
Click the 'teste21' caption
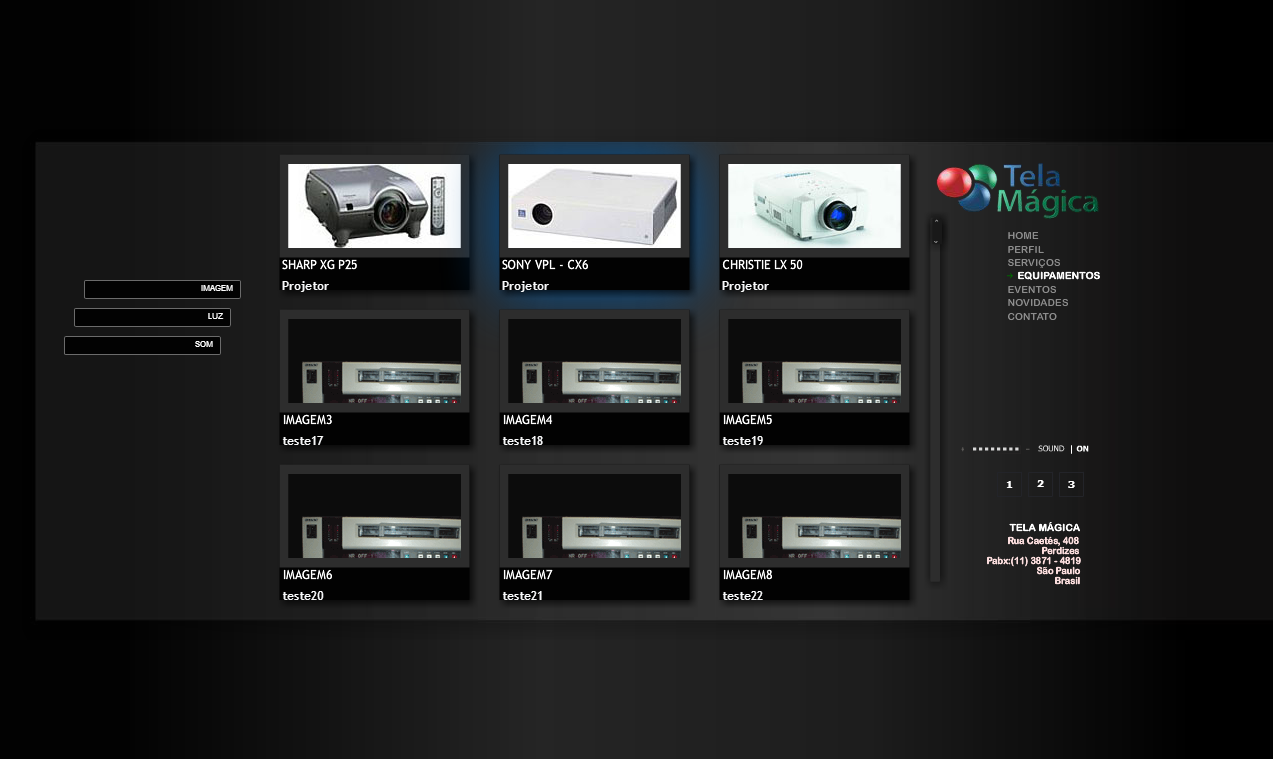point(523,596)
